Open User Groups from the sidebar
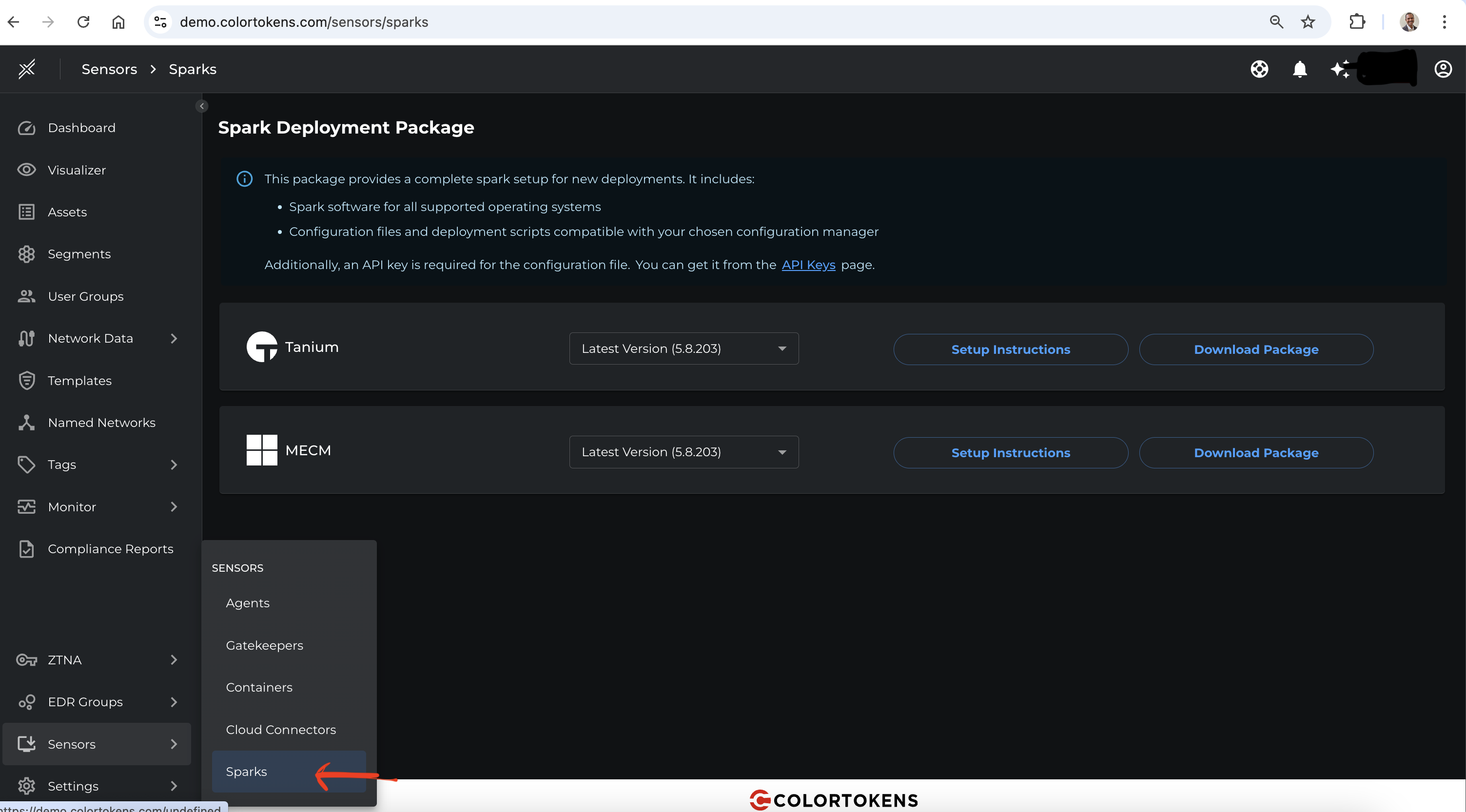The height and width of the screenshot is (812, 1466). pos(85,296)
